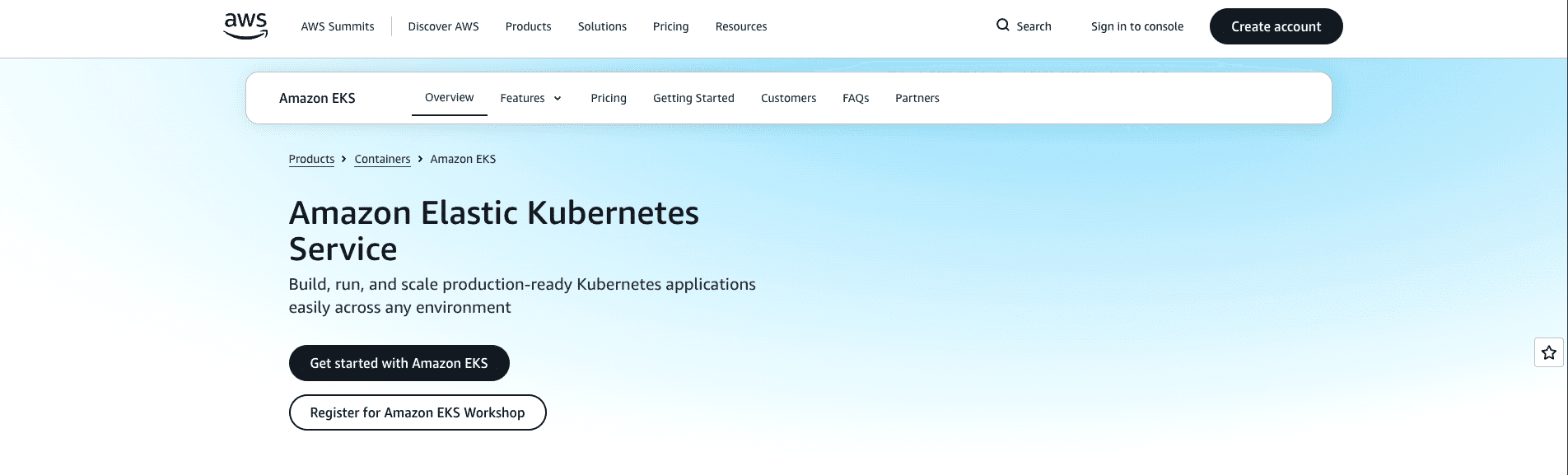The height and width of the screenshot is (475, 1568).
Task: Open the Features tab label
Action: [522, 98]
